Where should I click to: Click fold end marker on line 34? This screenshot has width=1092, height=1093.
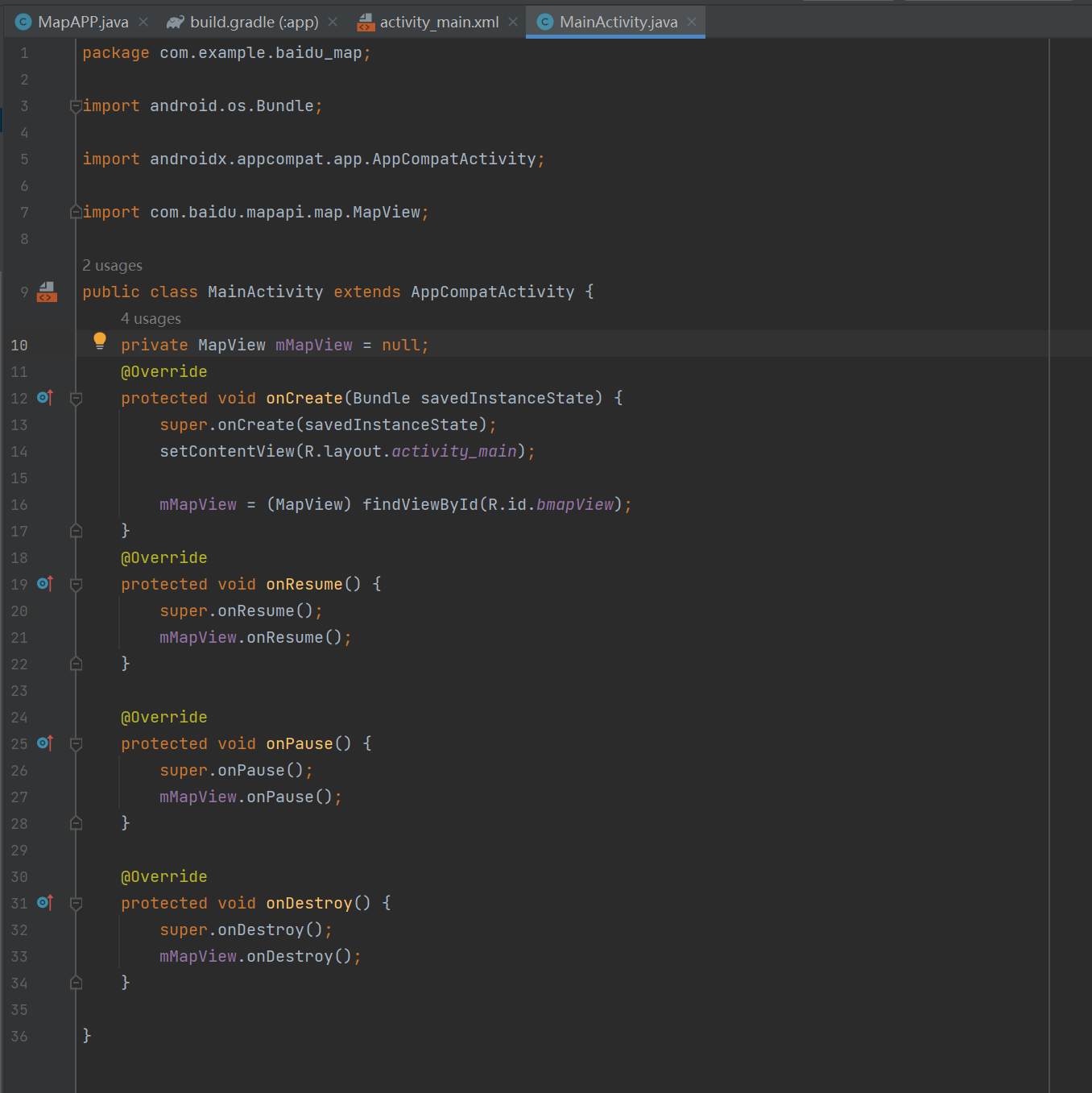tap(76, 983)
